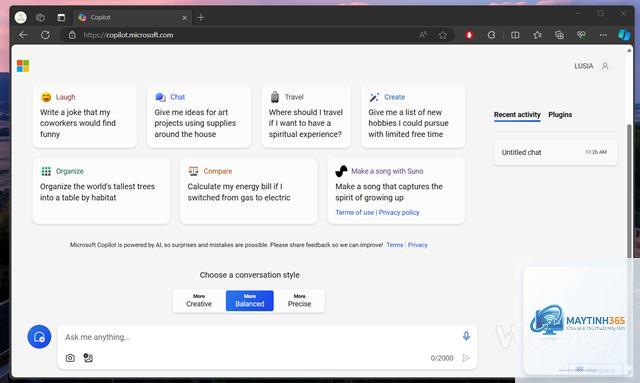640x383 pixels.
Task: Open the Untitled chat recent item
Action: (556, 152)
